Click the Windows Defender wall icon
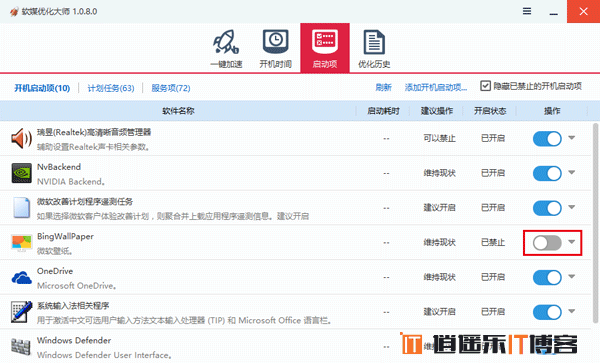 point(21,347)
